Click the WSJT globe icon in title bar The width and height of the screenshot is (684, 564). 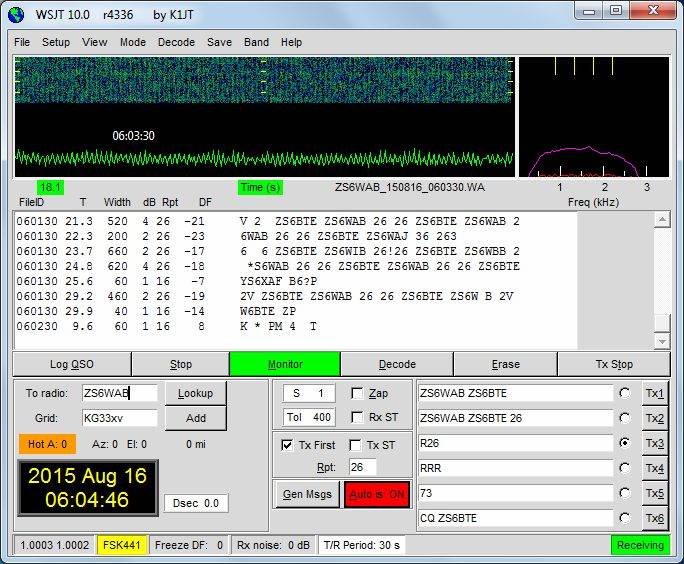pos(16,15)
